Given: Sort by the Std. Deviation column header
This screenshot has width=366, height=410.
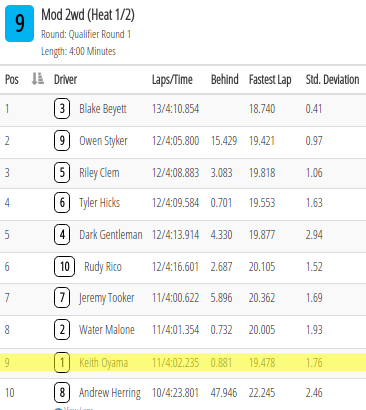Looking at the screenshot, I should (332, 79).
